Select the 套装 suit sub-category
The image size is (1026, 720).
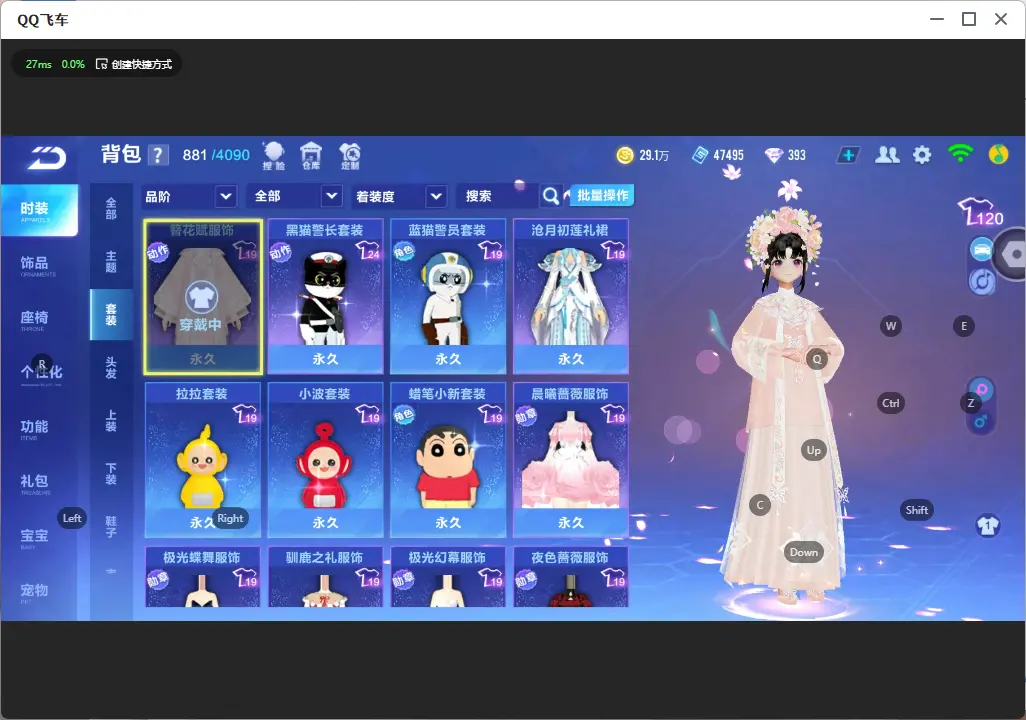(111, 314)
